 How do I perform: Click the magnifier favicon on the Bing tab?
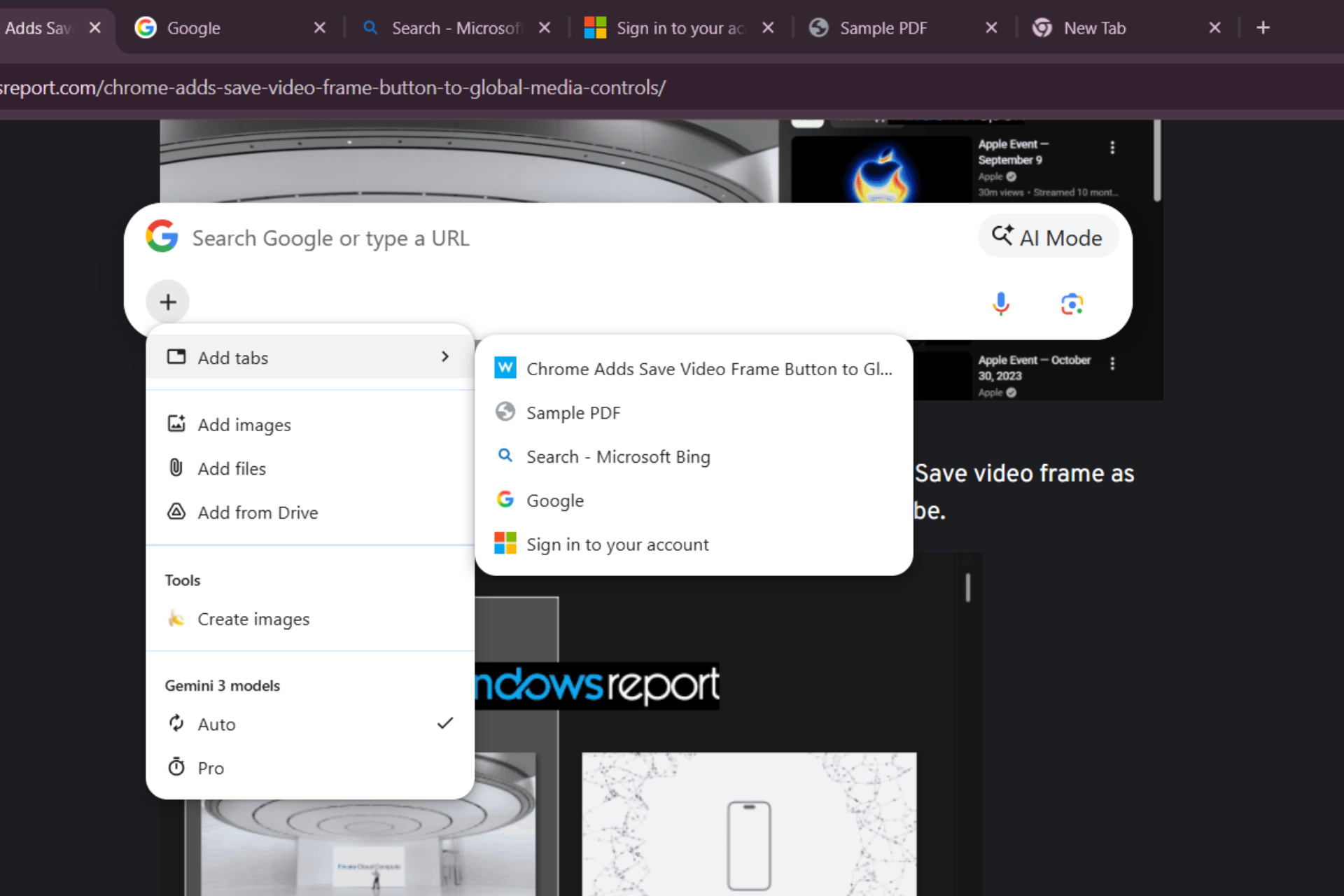pyautogui.click(x=371, y=27)
